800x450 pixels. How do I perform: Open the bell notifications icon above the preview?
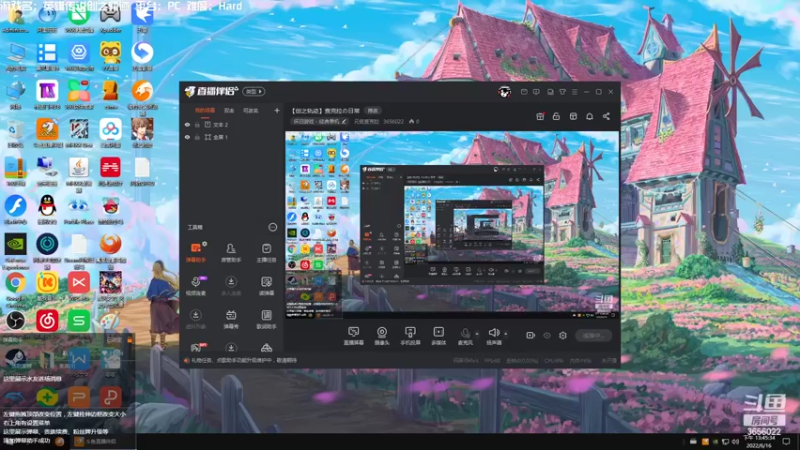pos(589,116)
